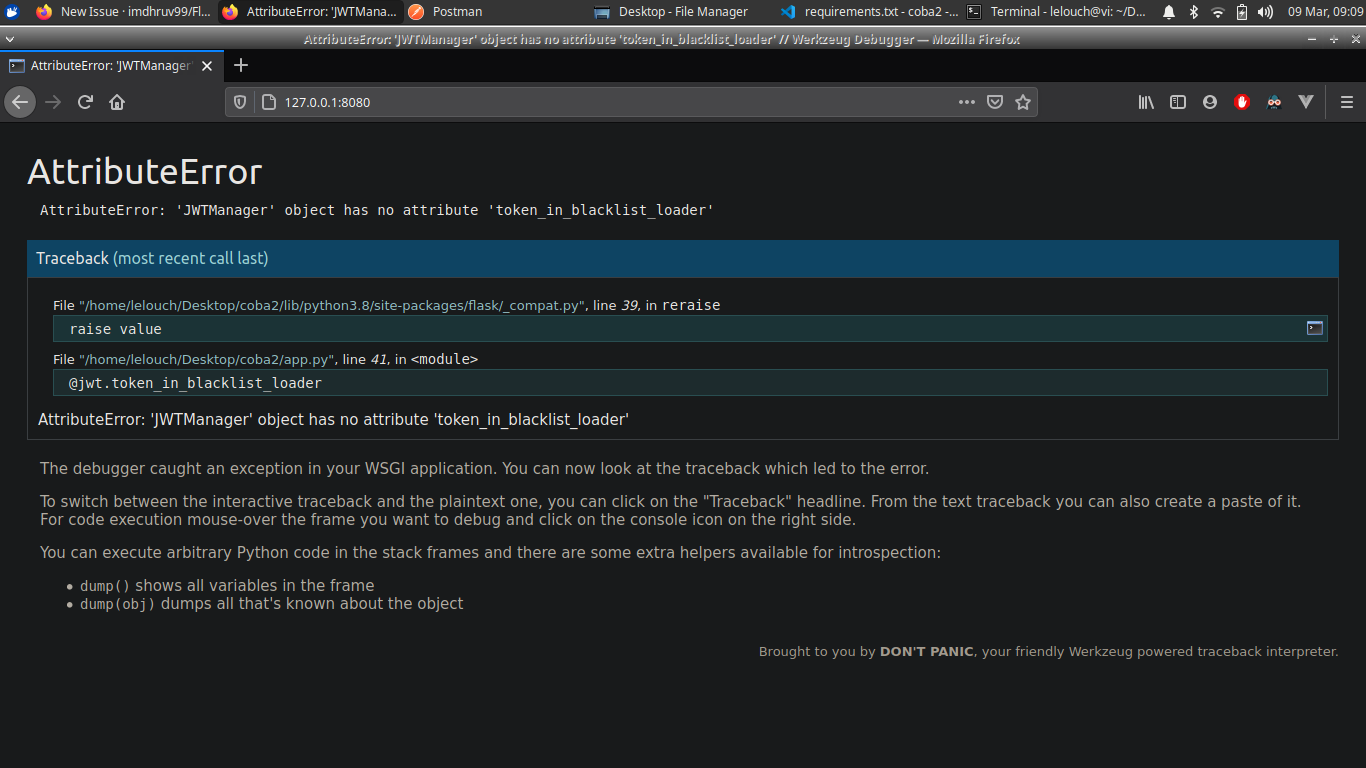Open the Firefox Library icon
The height and width of the screenshot is (768, 1366).
tap(1146, 101)
